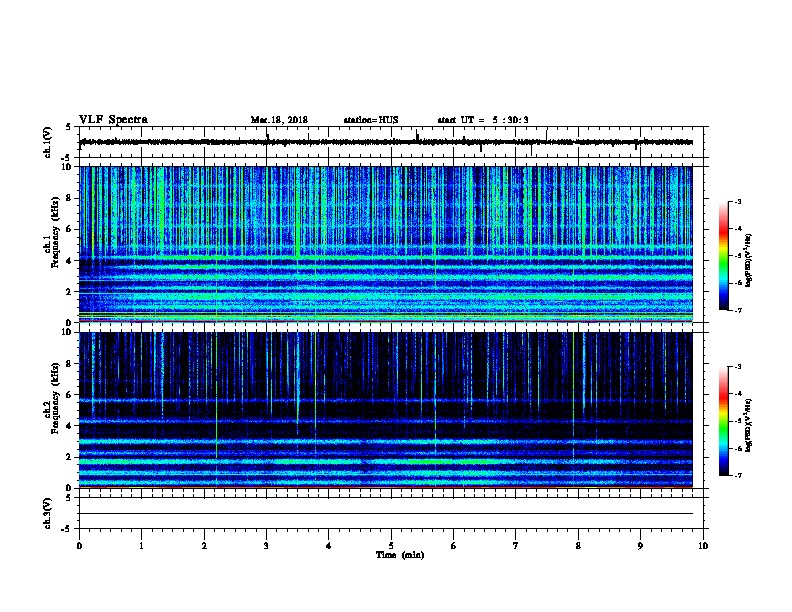Click inside the ch.2 spectrogram panel
Viewport: 792px width, 612px height.
(x=386, y=410)
